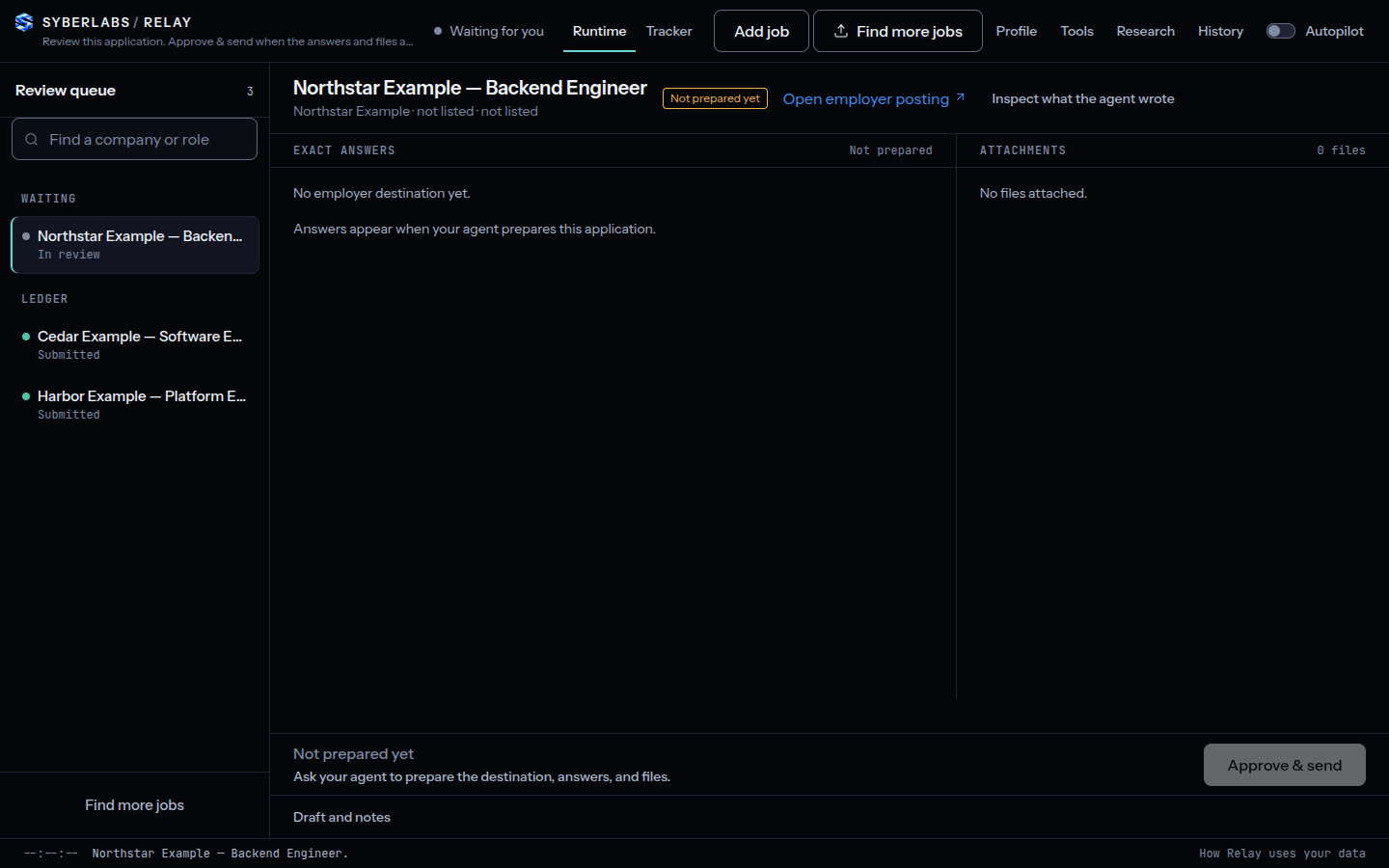The height and width of the screenshot is (868, 1389).
Task: Click the Exact Answers panel header
Action: 344,150
